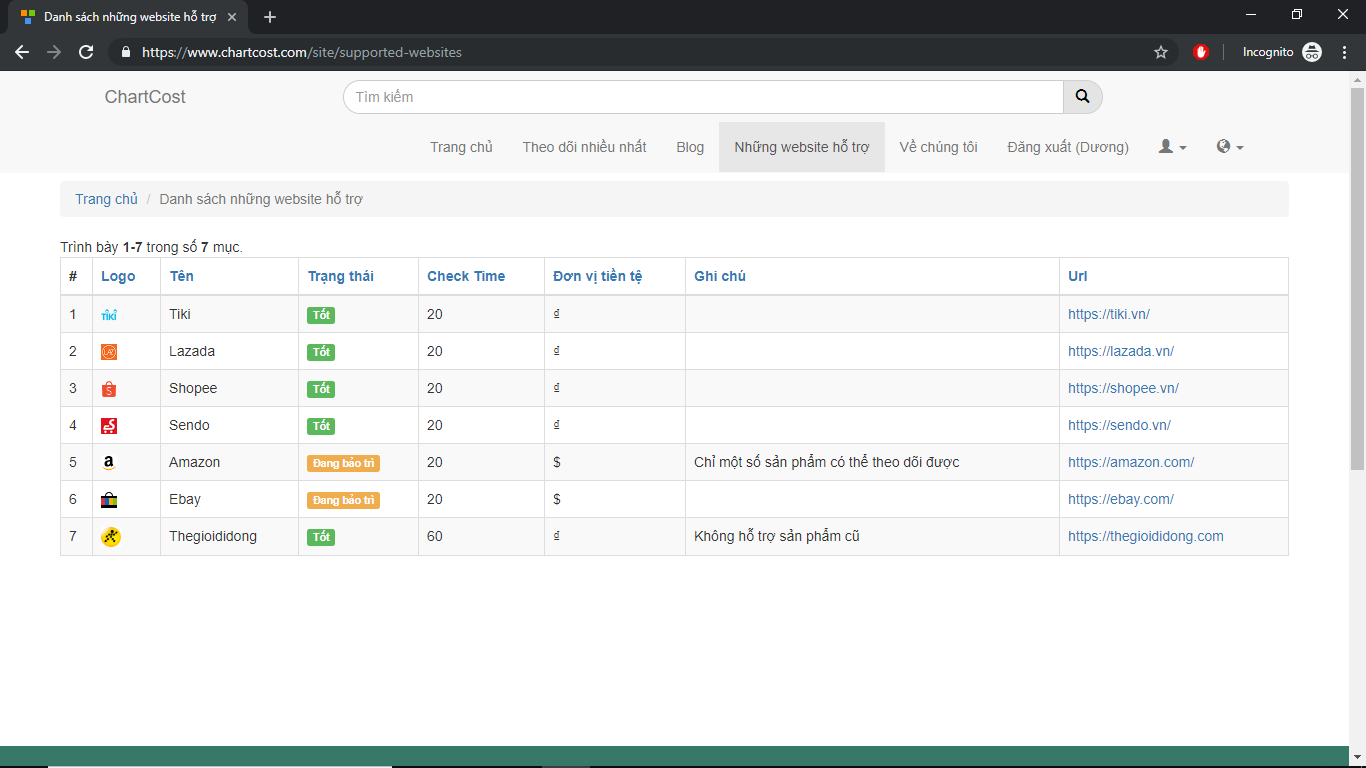Sort the table by Ghi chú column

(x=720, y=277)
